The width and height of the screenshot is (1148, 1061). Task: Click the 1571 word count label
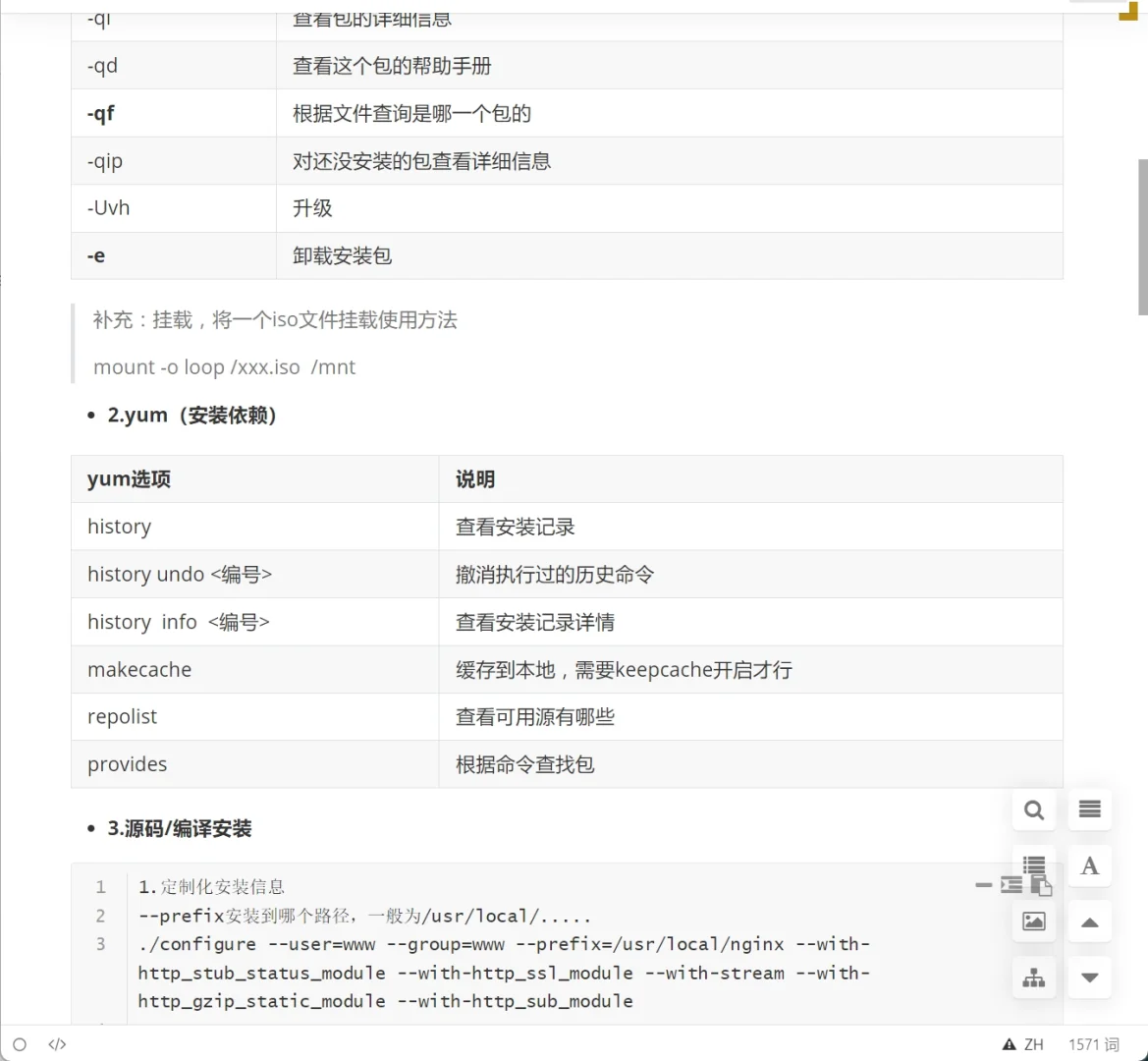[1093, 1044]
